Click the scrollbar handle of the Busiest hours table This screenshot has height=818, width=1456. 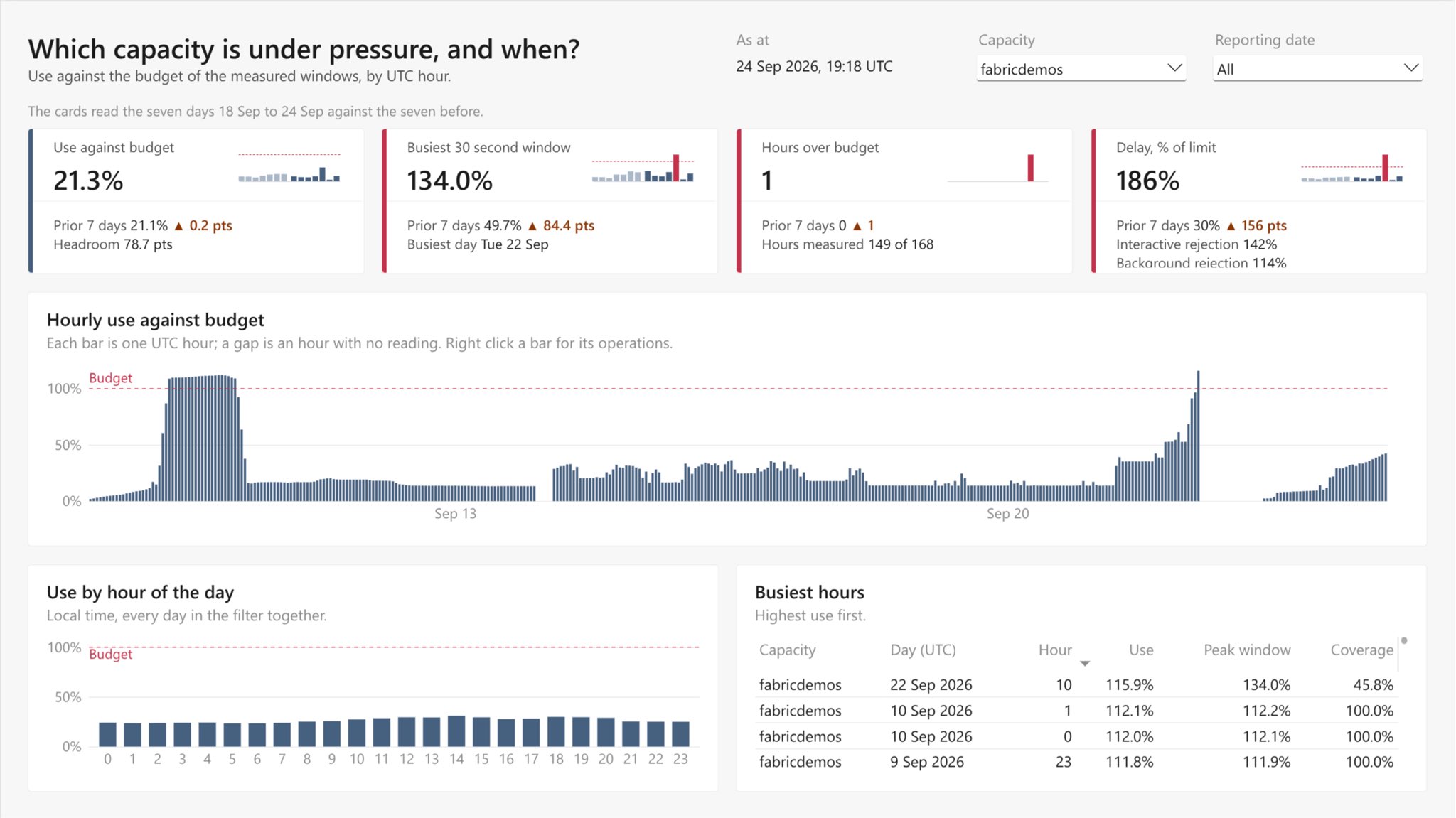pyautogui.click(x=1404, y=641)
